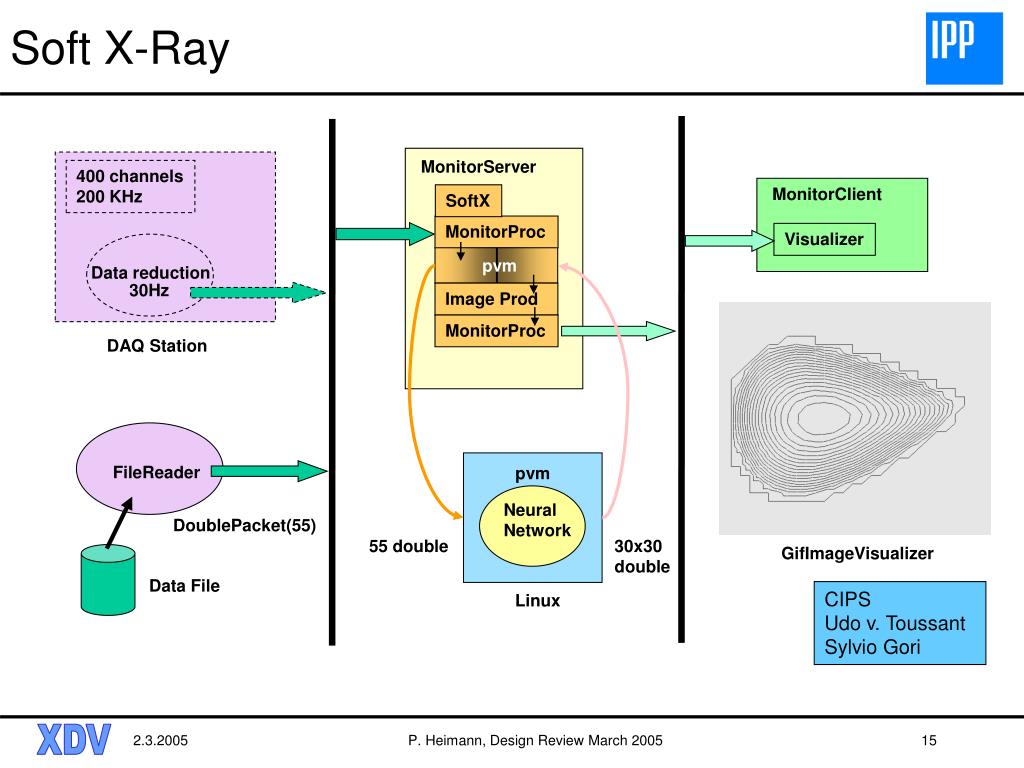The width and height of the screenshot is (1024, 768).
Task: Click the MonitorClient label
Action: pos(827,194)
